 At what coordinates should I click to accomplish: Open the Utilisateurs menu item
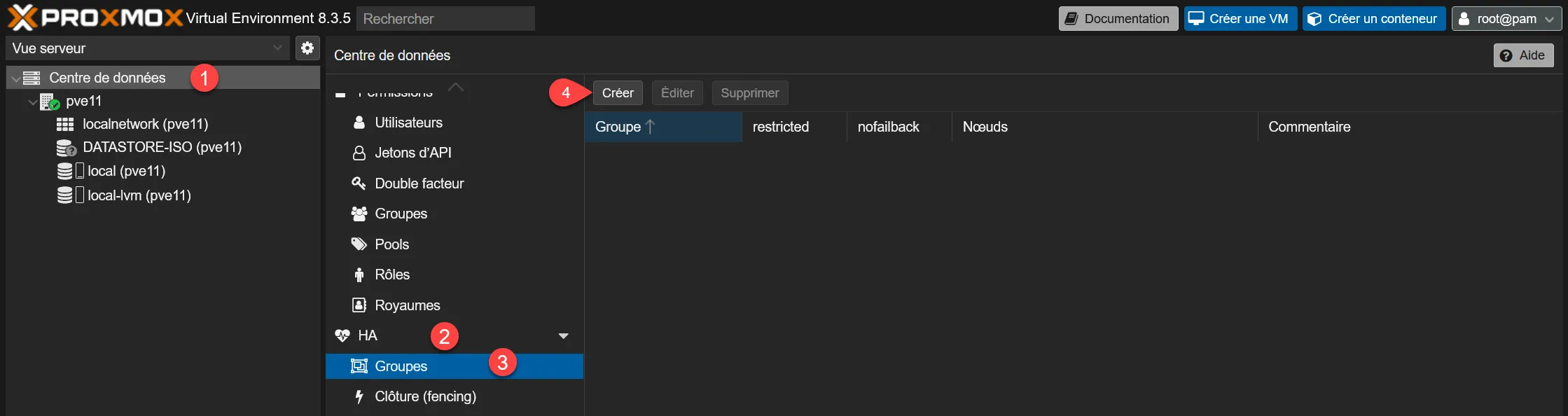coord(408,123)
